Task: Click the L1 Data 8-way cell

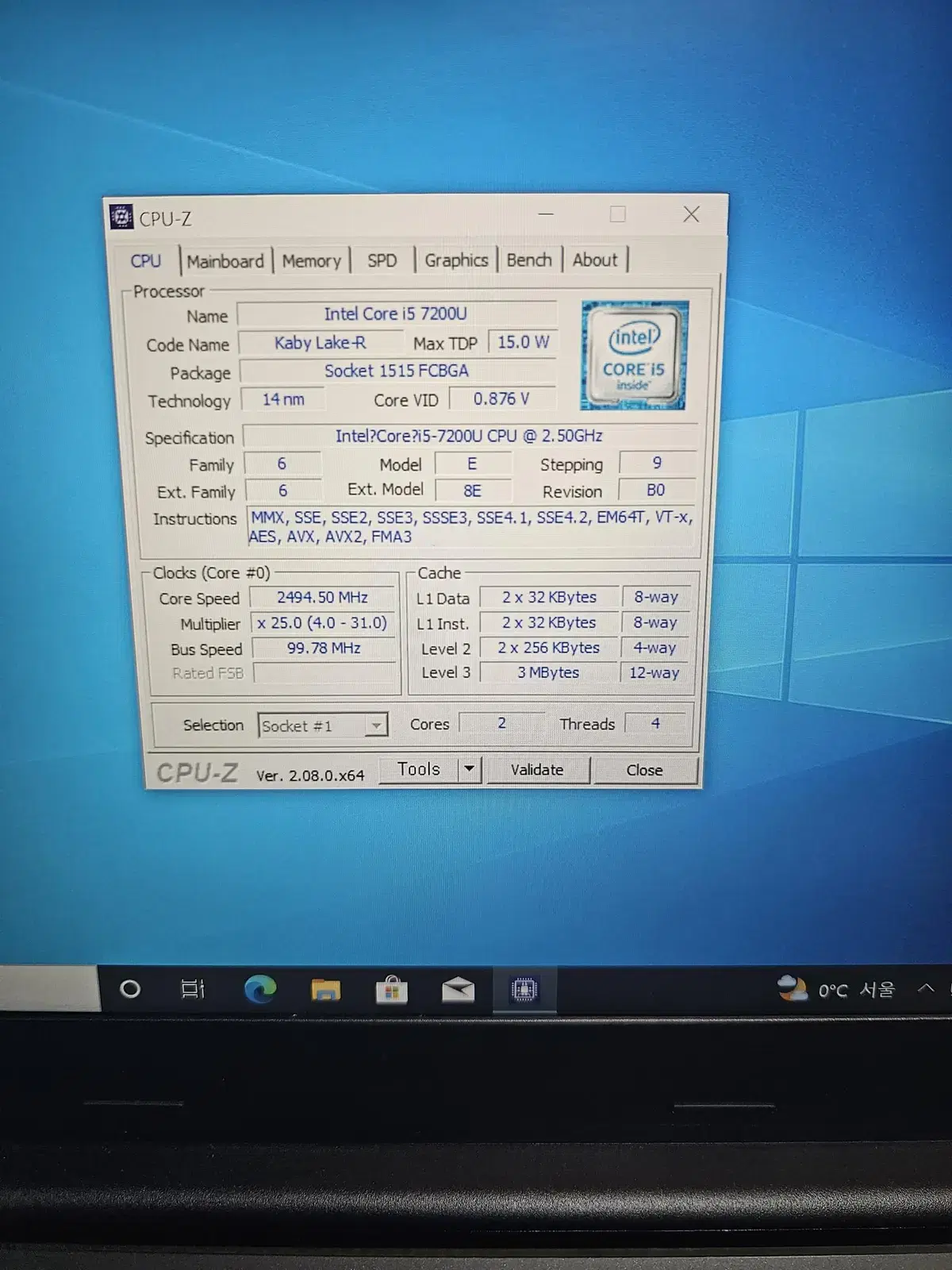Action: tap(656, 597)
